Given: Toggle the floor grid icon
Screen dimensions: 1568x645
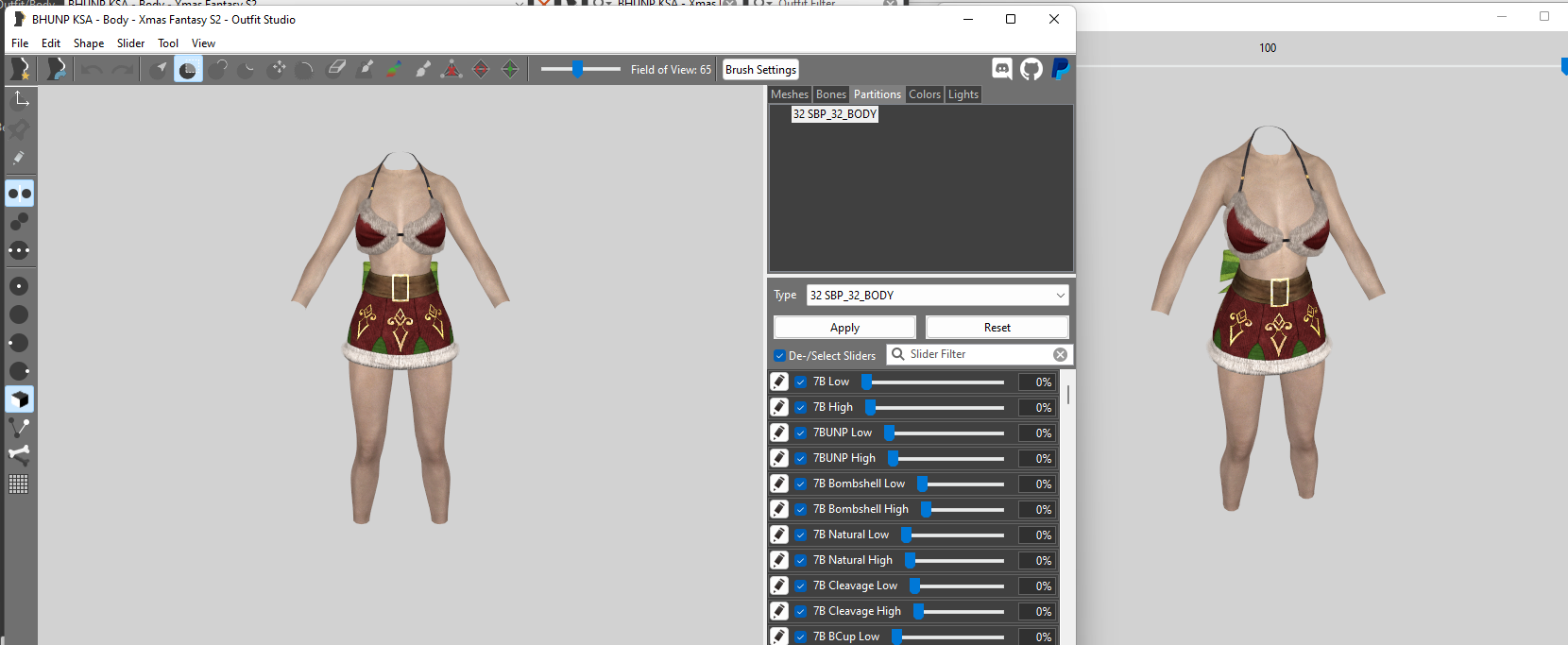Looking at the screenshot, I should tap(19, 484).
